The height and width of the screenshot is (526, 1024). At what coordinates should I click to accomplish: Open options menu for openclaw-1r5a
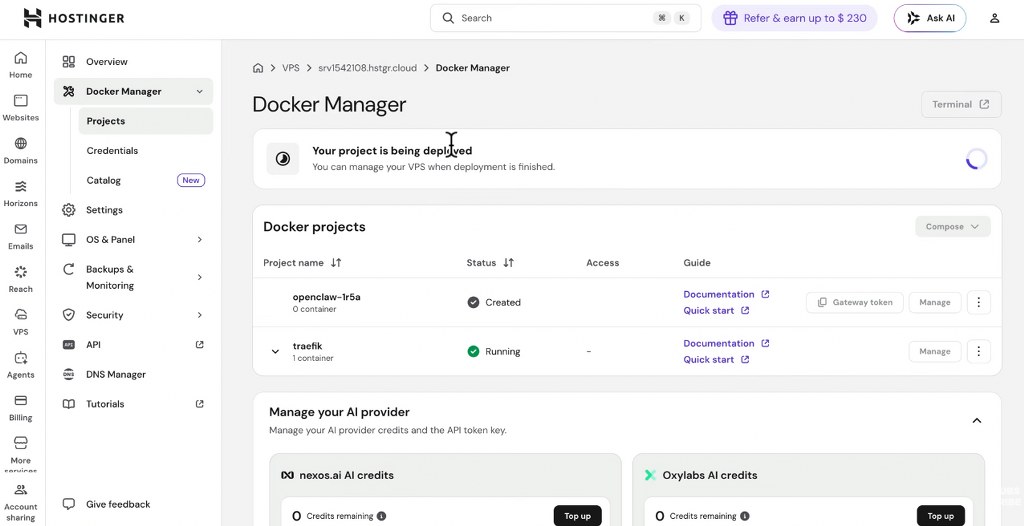click(x=978, y=303)
